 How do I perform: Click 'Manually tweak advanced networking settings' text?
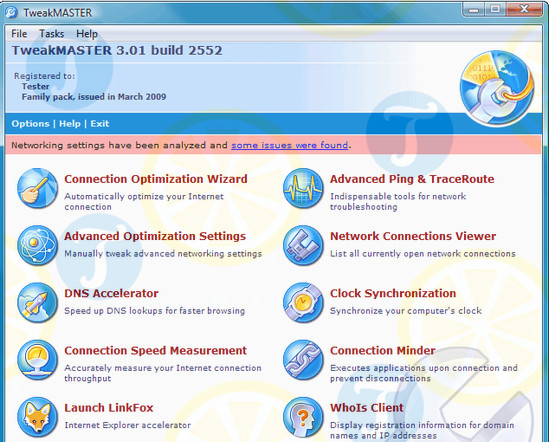[x=163, y=254]
